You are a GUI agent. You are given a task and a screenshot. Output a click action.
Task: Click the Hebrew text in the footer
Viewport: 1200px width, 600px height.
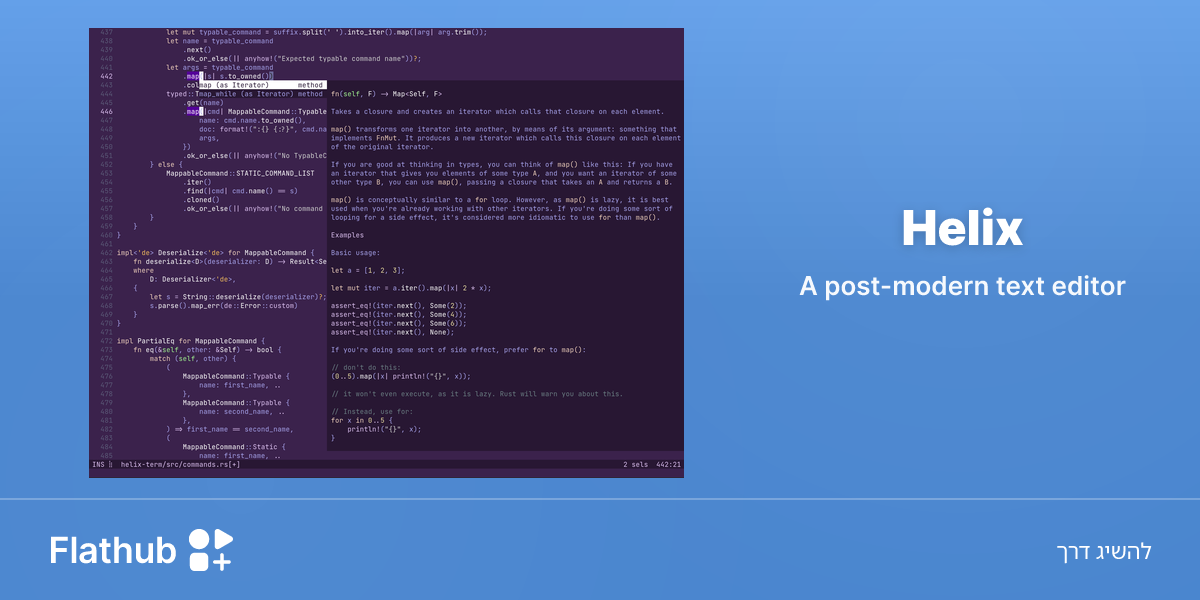click(x=1104, y=551)
